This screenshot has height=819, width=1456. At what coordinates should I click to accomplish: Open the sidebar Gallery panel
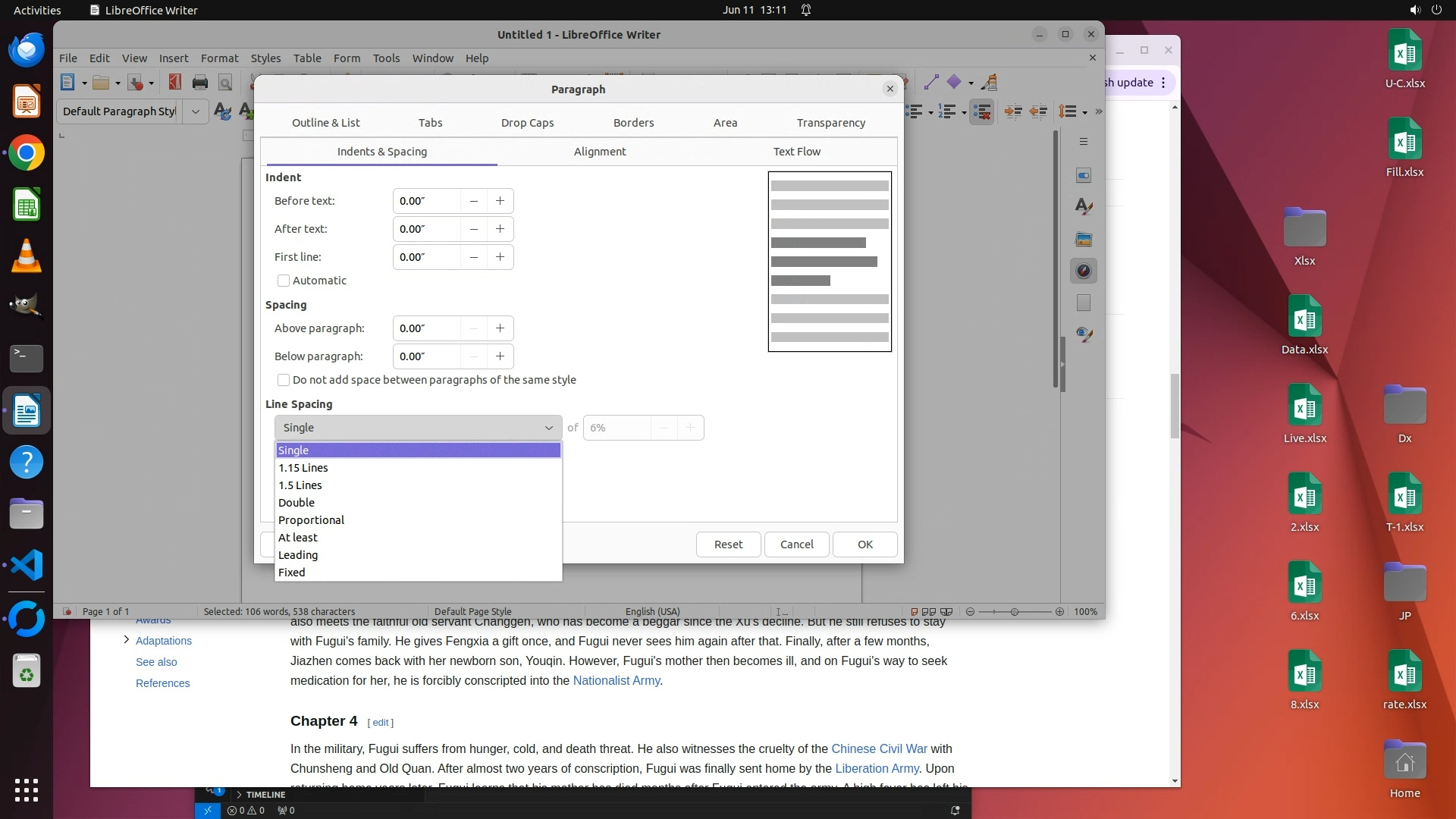point(1084,240)
